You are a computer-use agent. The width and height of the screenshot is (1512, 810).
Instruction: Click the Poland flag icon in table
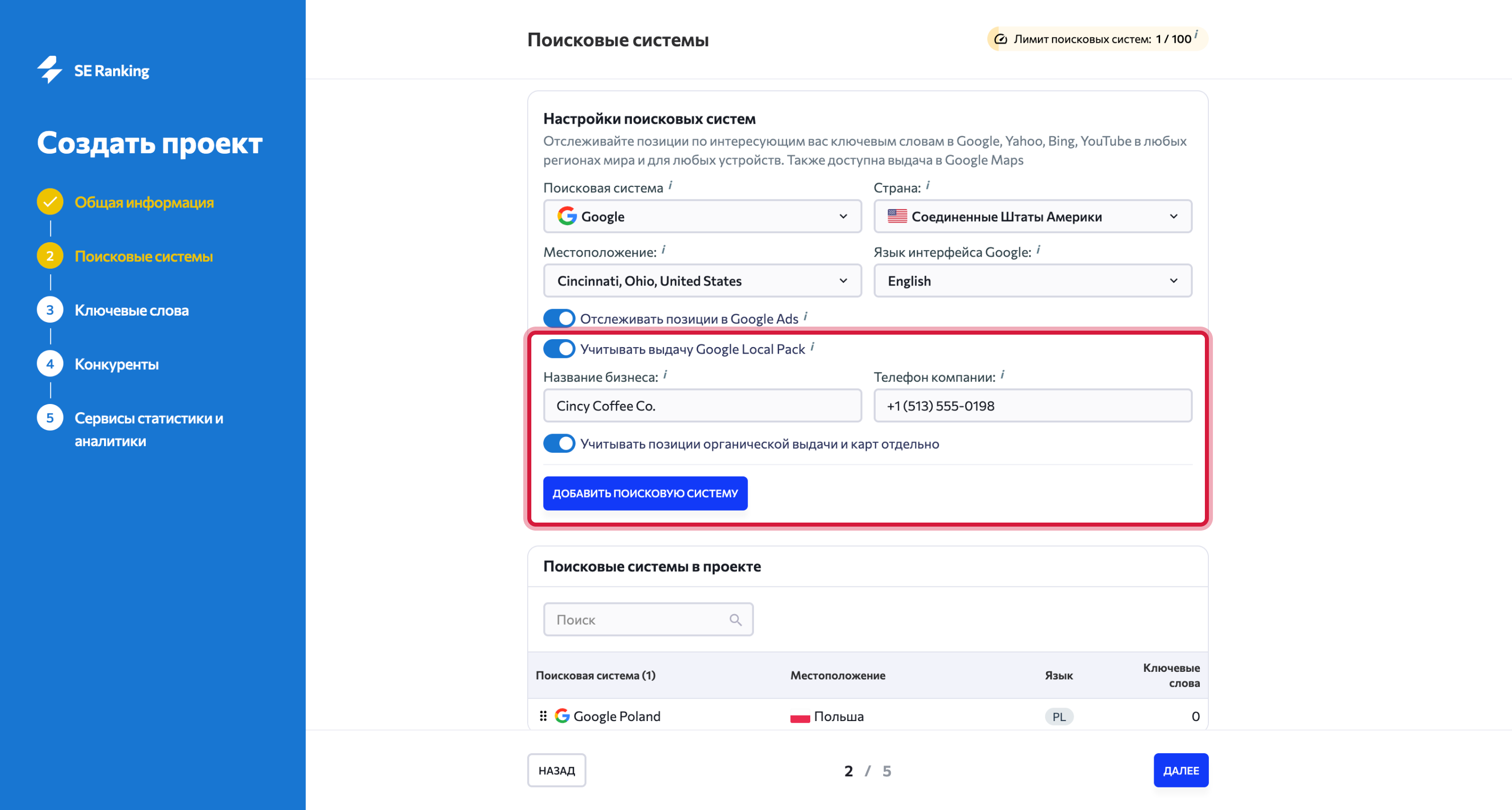pyautogui.click(x=800, y=717)
